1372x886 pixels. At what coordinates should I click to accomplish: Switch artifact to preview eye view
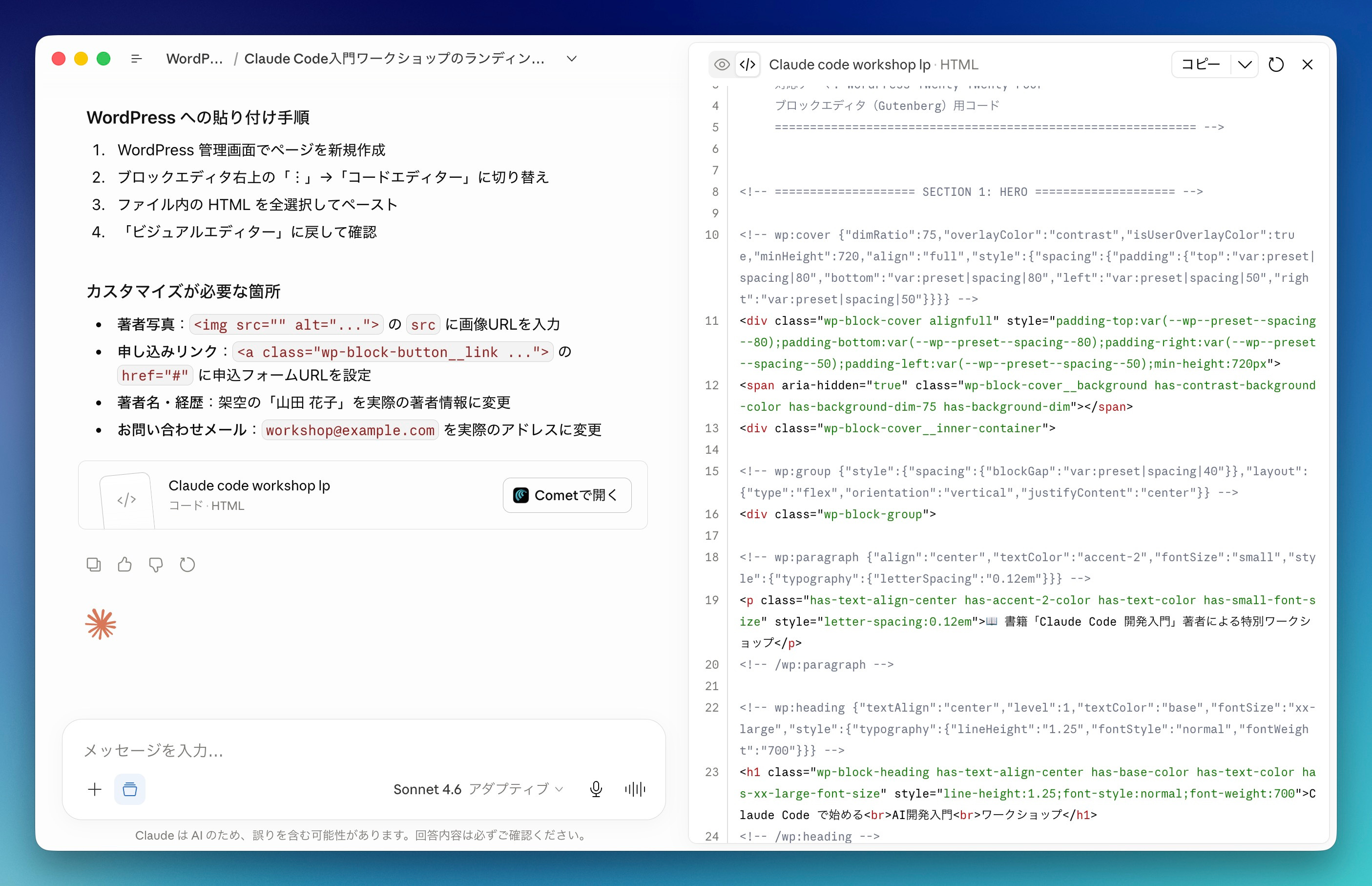point(722,64)
